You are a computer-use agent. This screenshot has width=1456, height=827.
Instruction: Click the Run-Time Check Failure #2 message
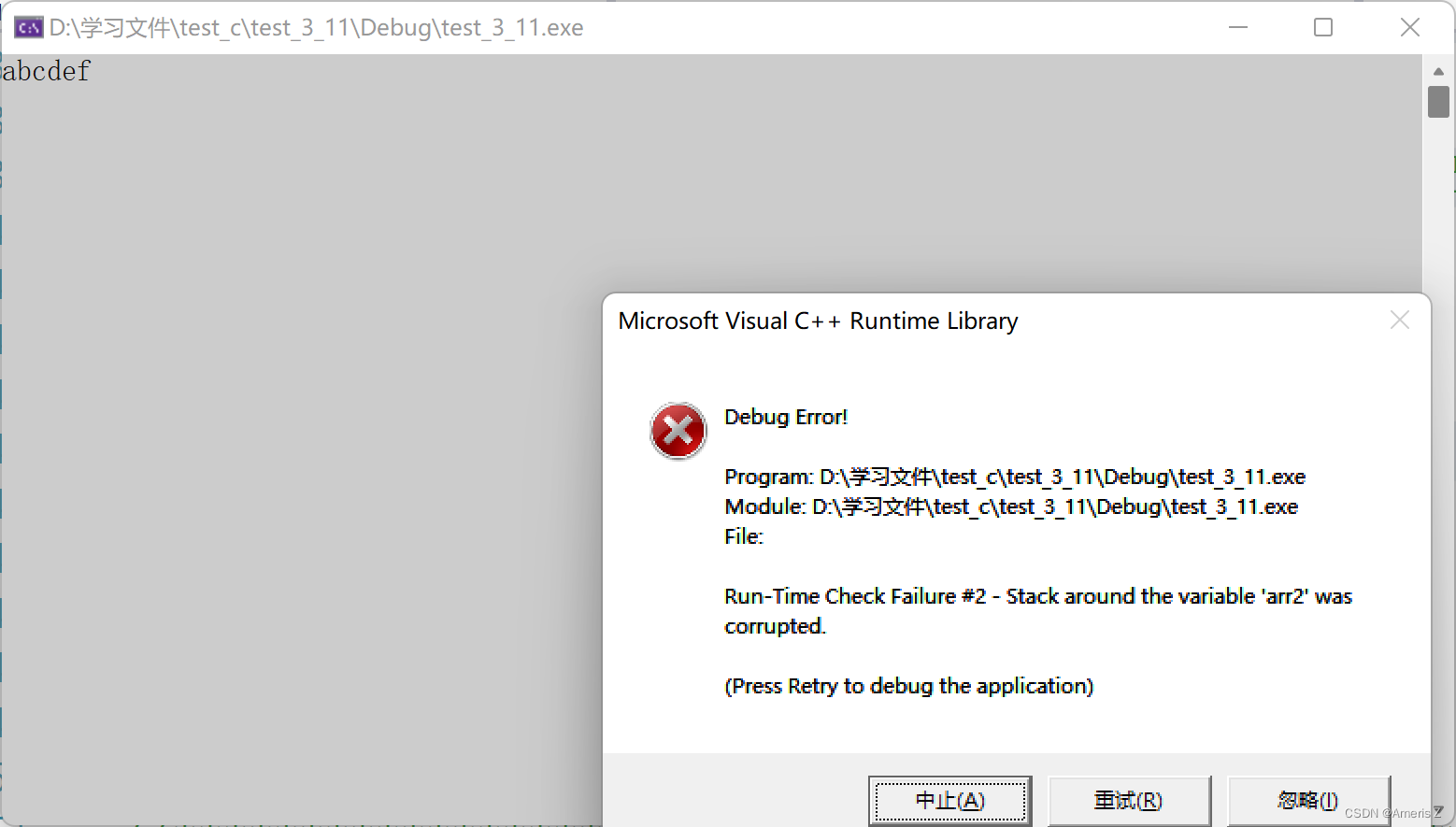click(1038, 611)
